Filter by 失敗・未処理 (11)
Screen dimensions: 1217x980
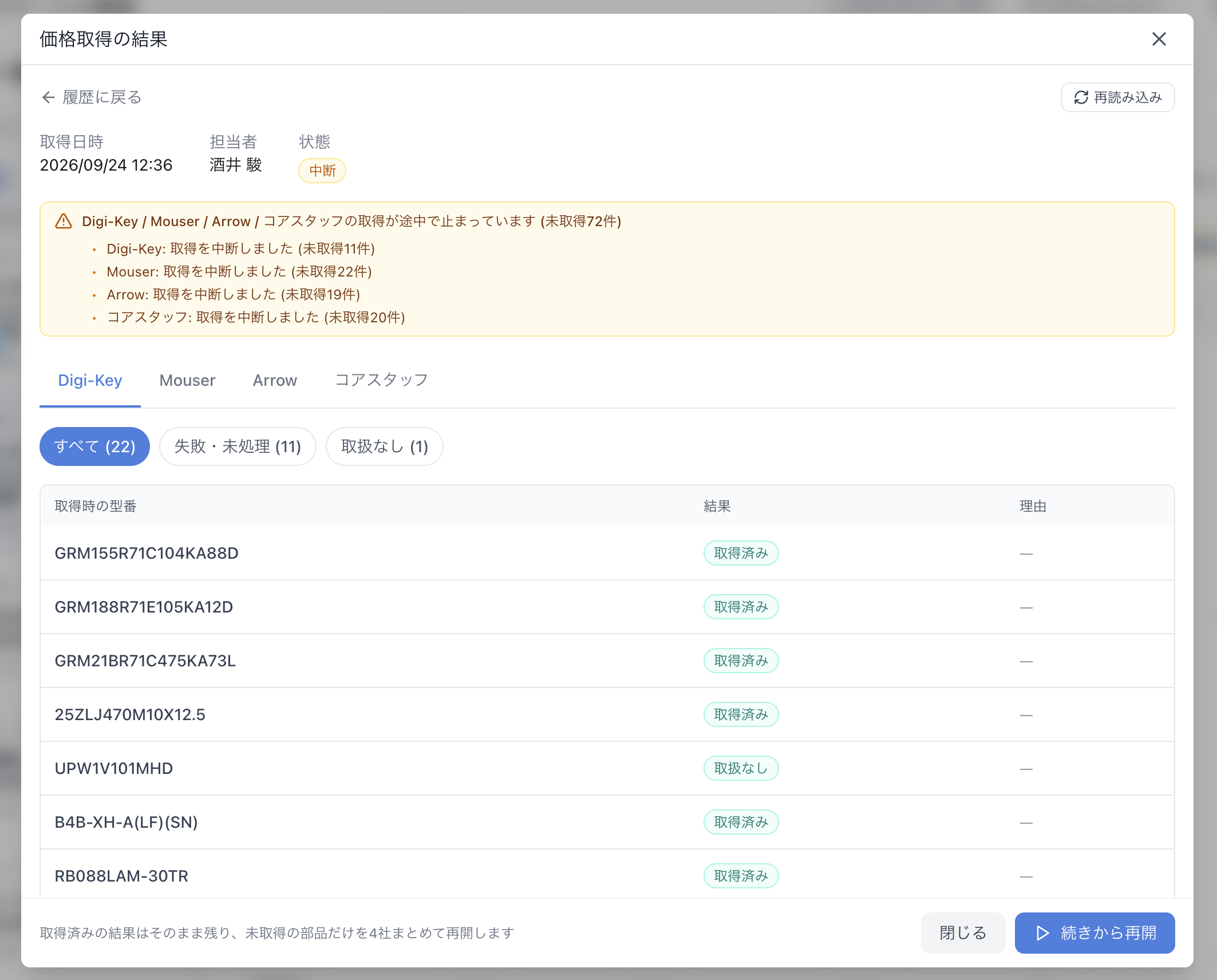tap(238, 446)
